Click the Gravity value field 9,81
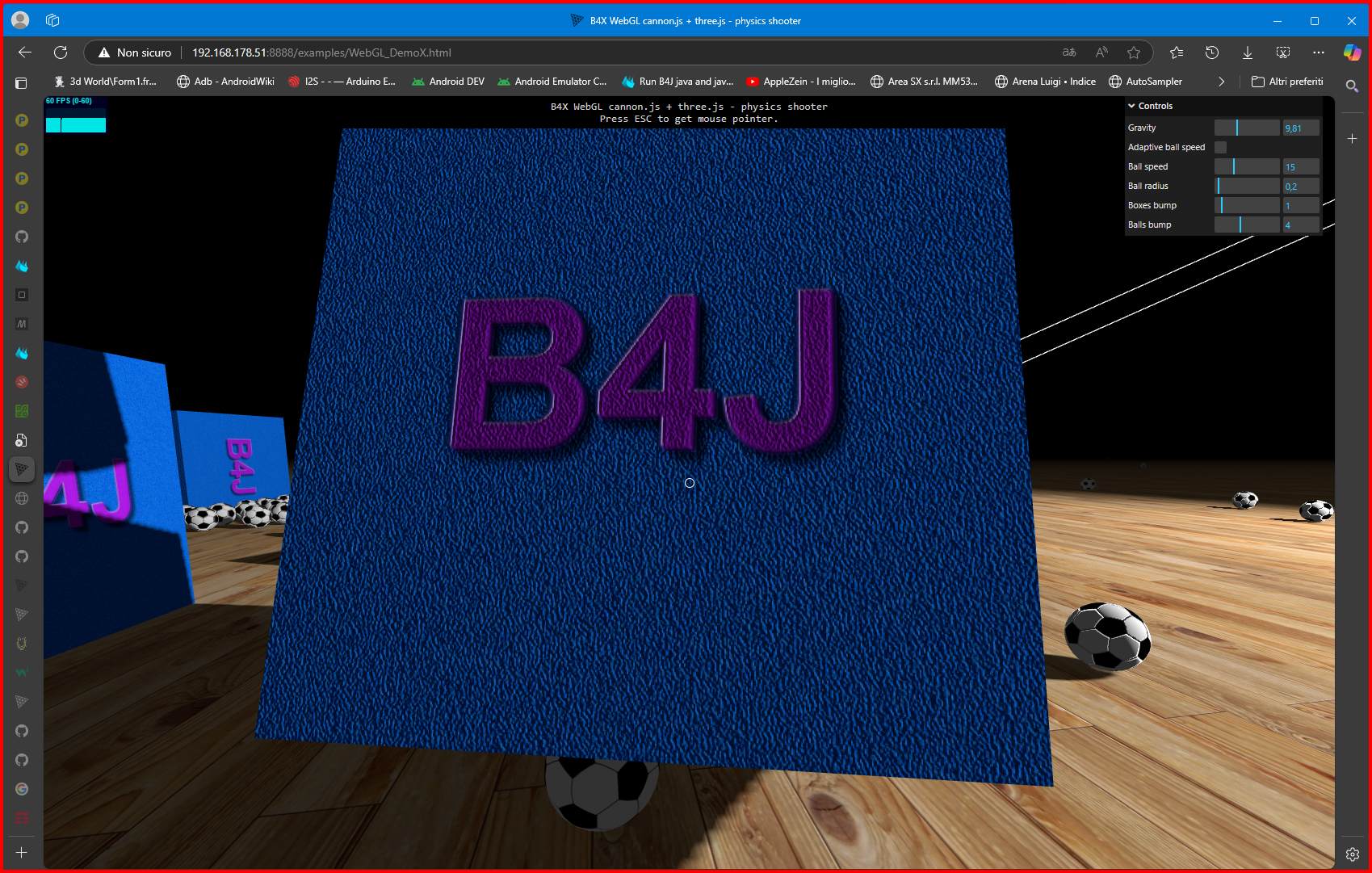The height and width of the screenshot is (873, 1372). click(x=1301, y=128)
